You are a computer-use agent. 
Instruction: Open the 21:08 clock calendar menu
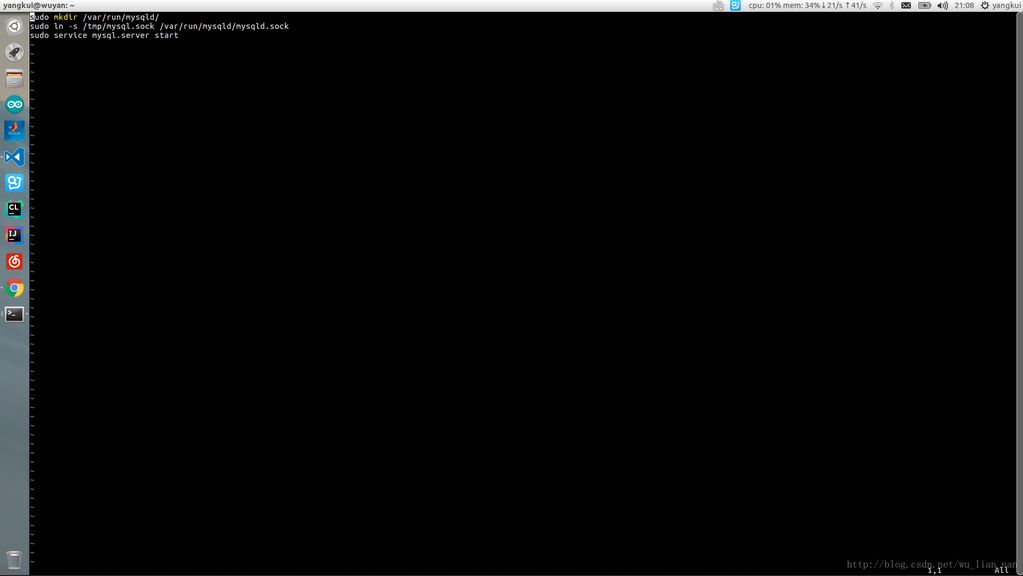coord(964,5)
